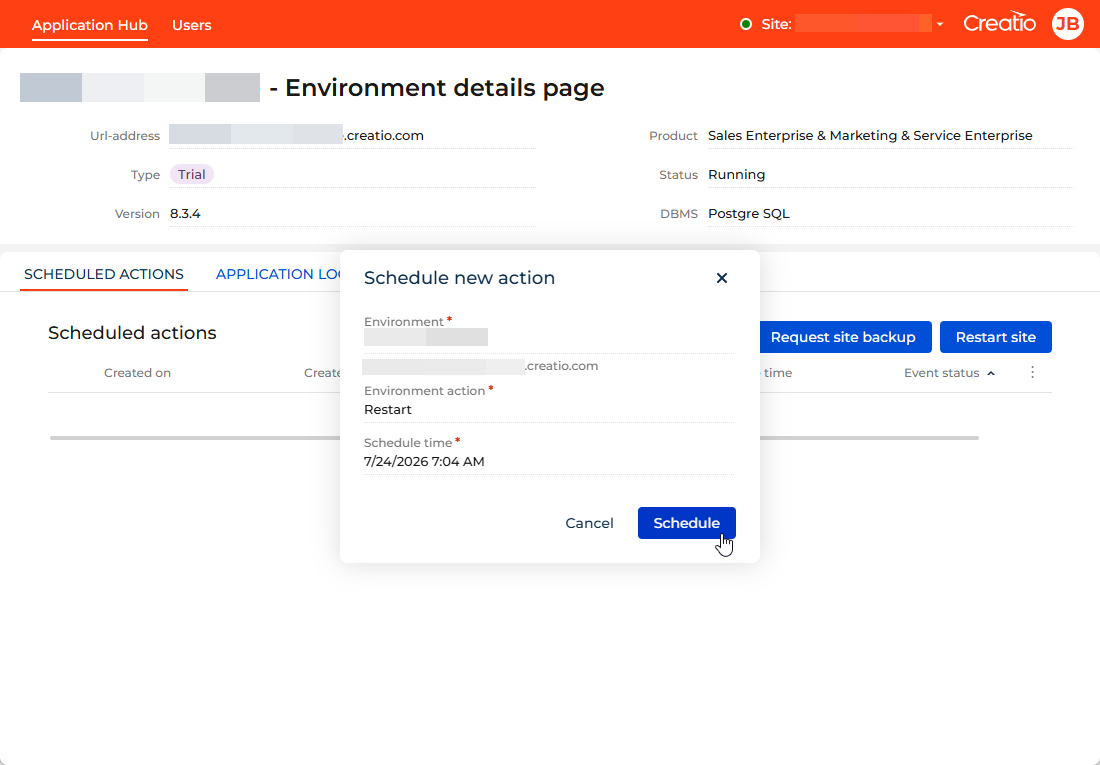Open the Application Hub menu
Screen dimensions: 1100x765
[x=90, y=25]
